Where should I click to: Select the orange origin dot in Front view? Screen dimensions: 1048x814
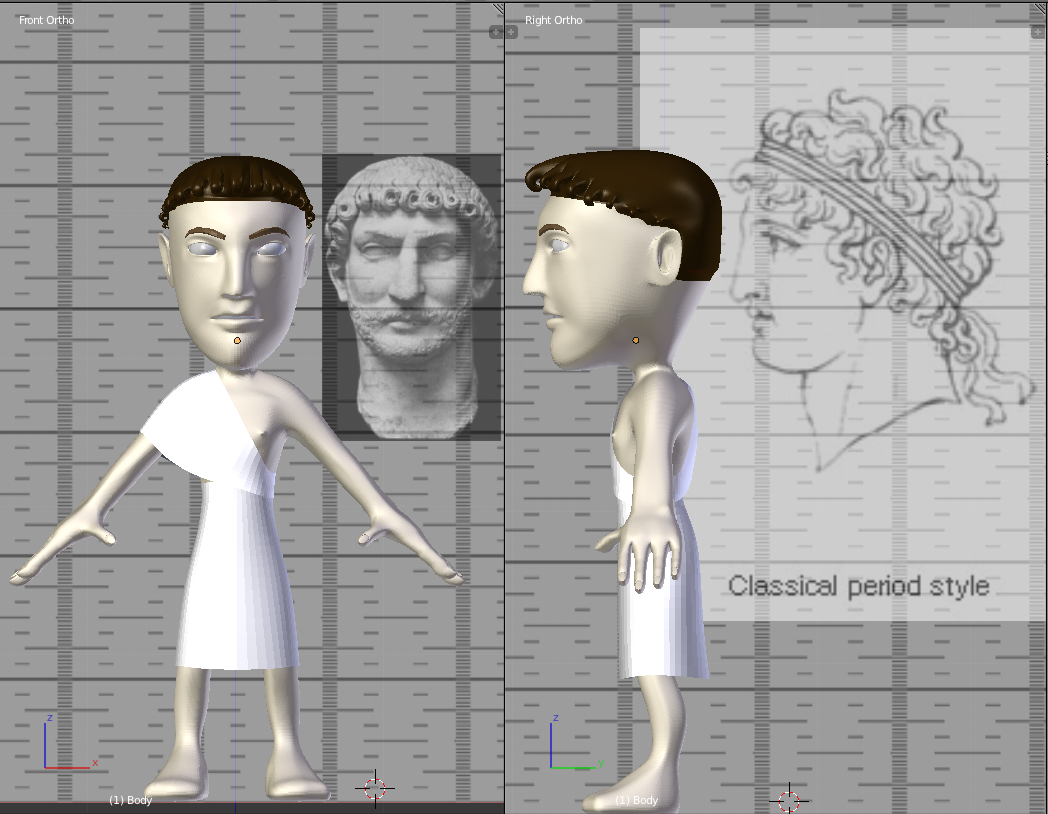pyautogui.click(x=237, y=341)
